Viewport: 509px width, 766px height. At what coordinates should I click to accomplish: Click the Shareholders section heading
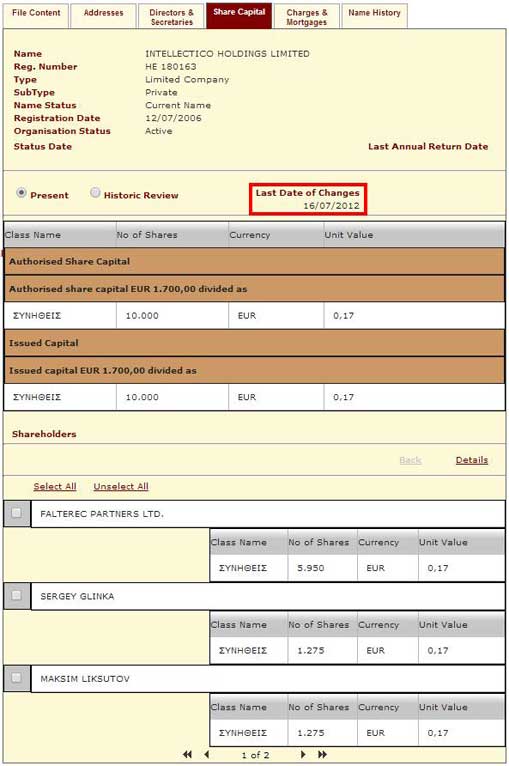(44, 434)
